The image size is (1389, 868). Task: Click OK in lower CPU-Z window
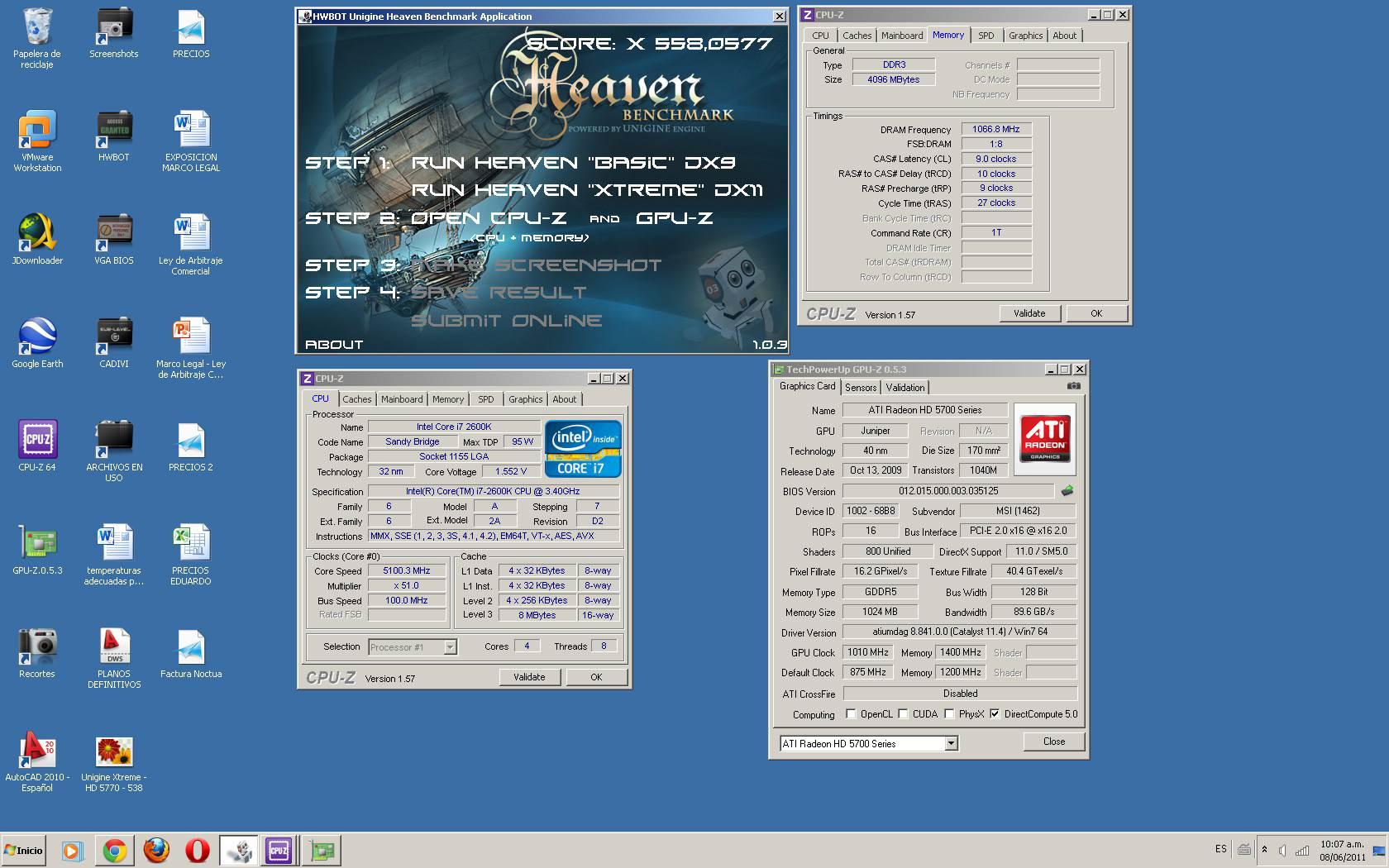(x=596, y=677)
